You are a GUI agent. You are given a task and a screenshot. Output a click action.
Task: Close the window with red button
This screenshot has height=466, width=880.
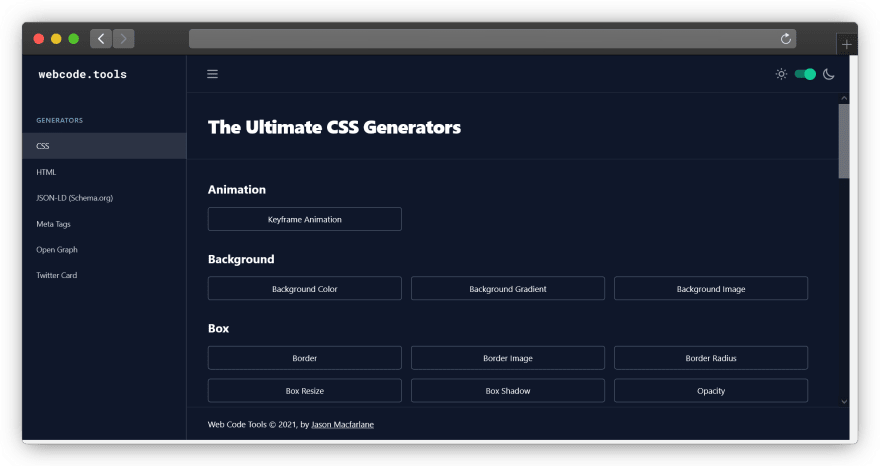pyautogui.click(x=39, y=39)
